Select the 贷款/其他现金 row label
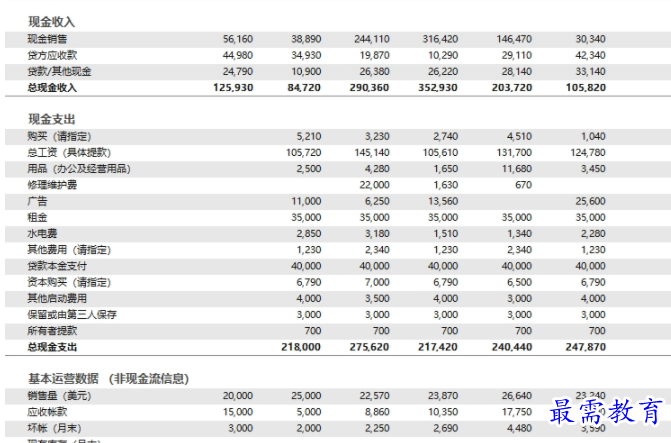 click(59, 71)
